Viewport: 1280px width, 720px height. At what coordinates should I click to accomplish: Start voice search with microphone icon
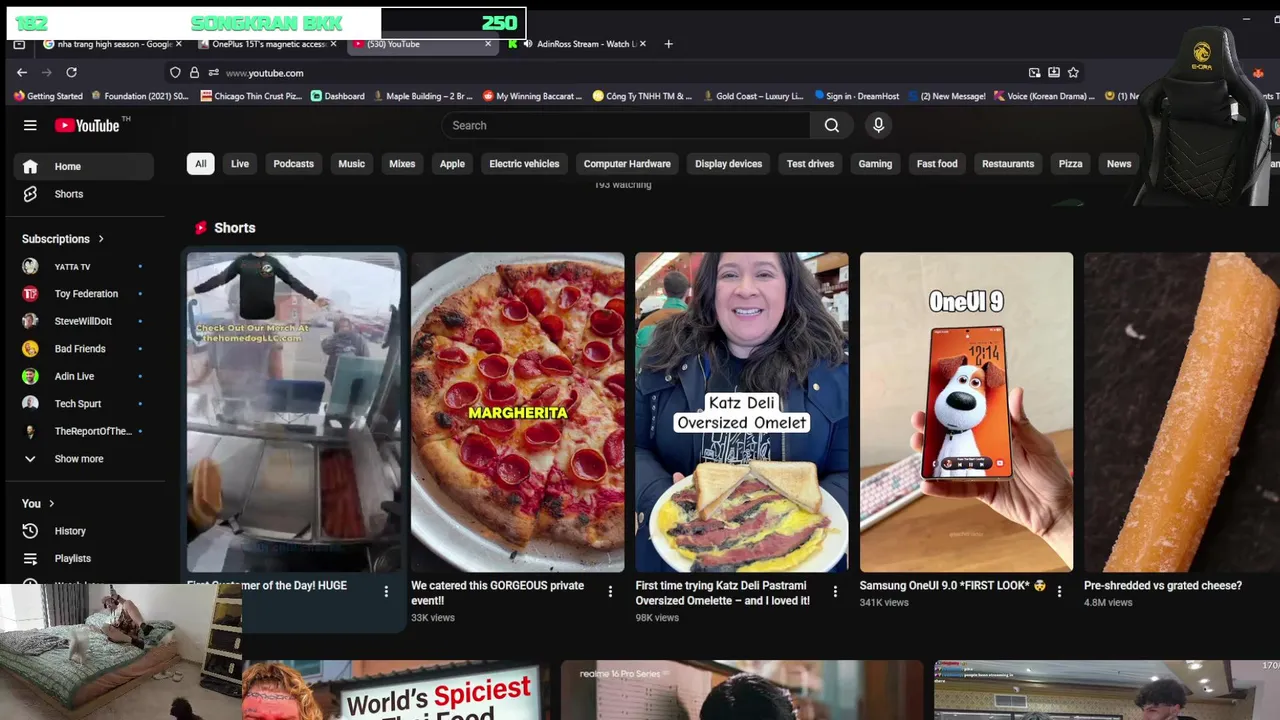tap(878, 125)
